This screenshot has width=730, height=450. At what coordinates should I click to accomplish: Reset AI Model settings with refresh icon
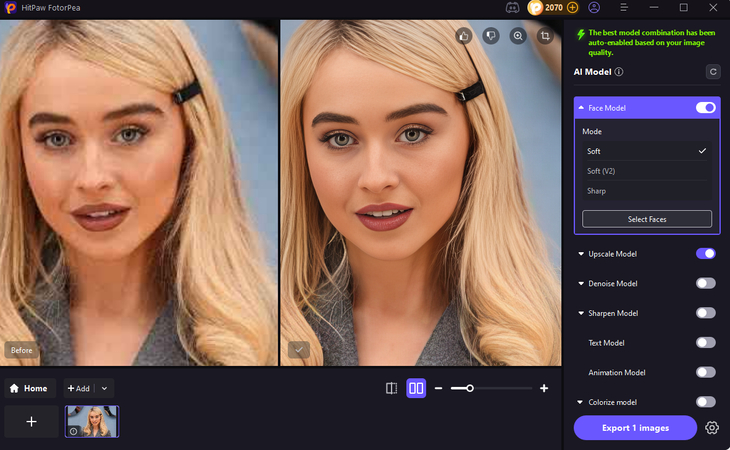click(x=712, y=72)
